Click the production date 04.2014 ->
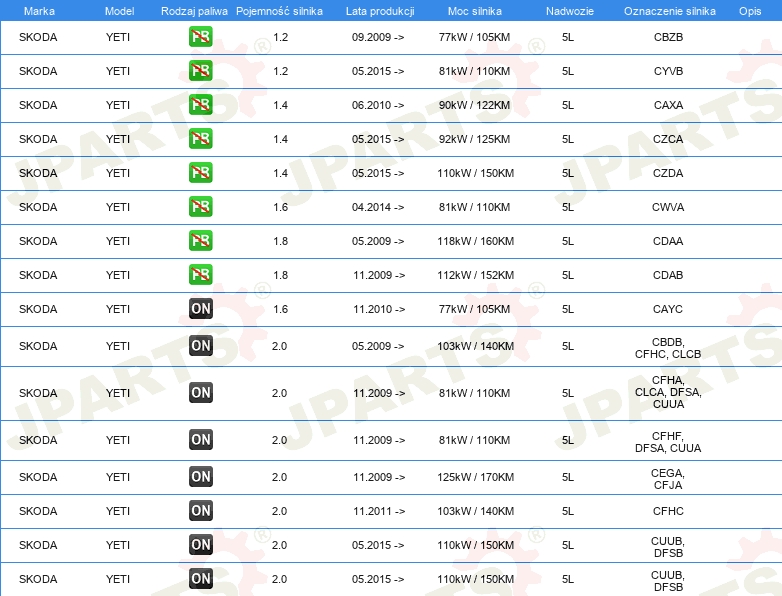Screen dimensions: 782x596 pyautogui.click(x=378, y=206)
